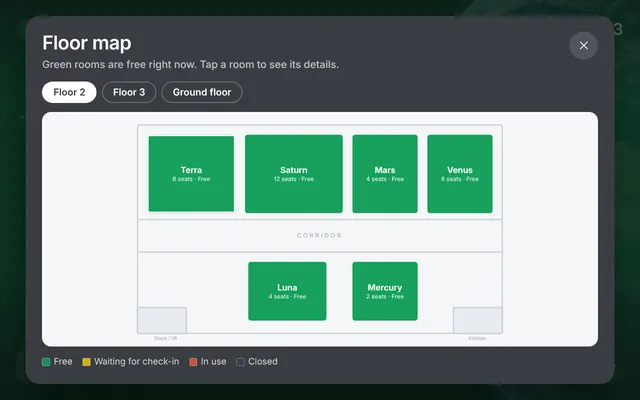Tap the Saturn room with 12 seats
Screen dimensions: 640x400
[x=293, y=174]
